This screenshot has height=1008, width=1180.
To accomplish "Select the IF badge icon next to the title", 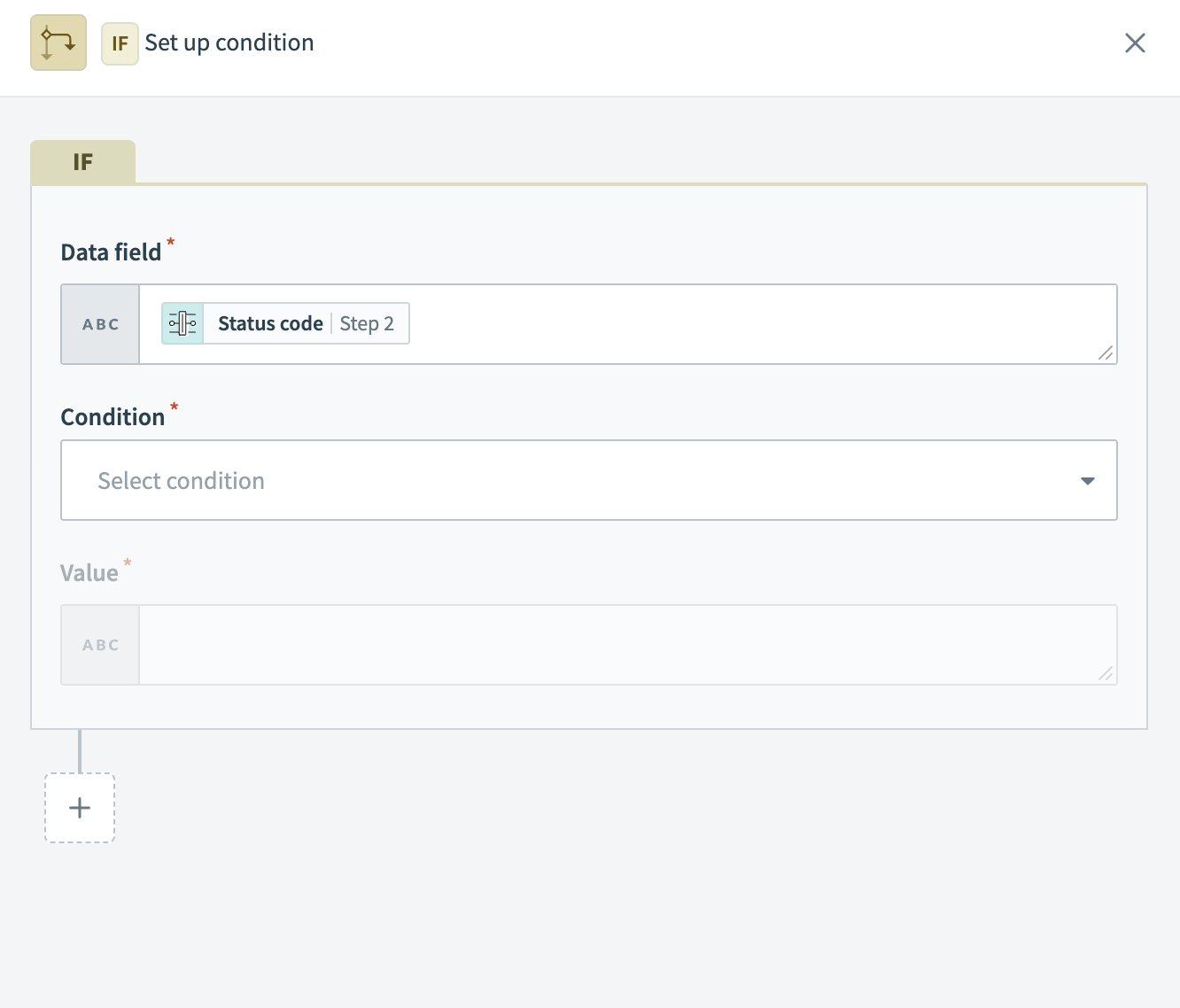I will (x=120, y=43).
